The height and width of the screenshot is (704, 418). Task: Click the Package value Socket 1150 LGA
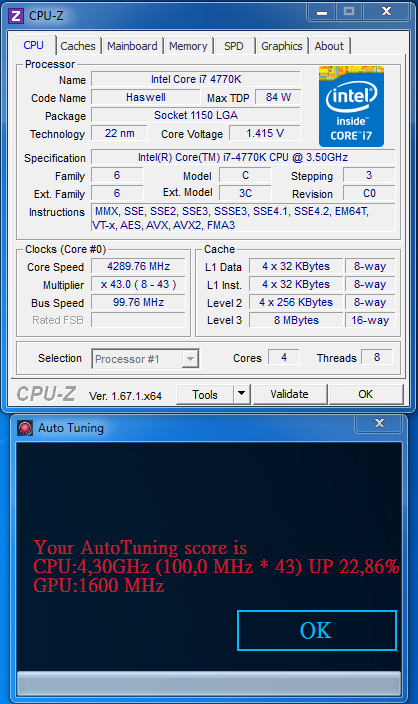(196, 115)
